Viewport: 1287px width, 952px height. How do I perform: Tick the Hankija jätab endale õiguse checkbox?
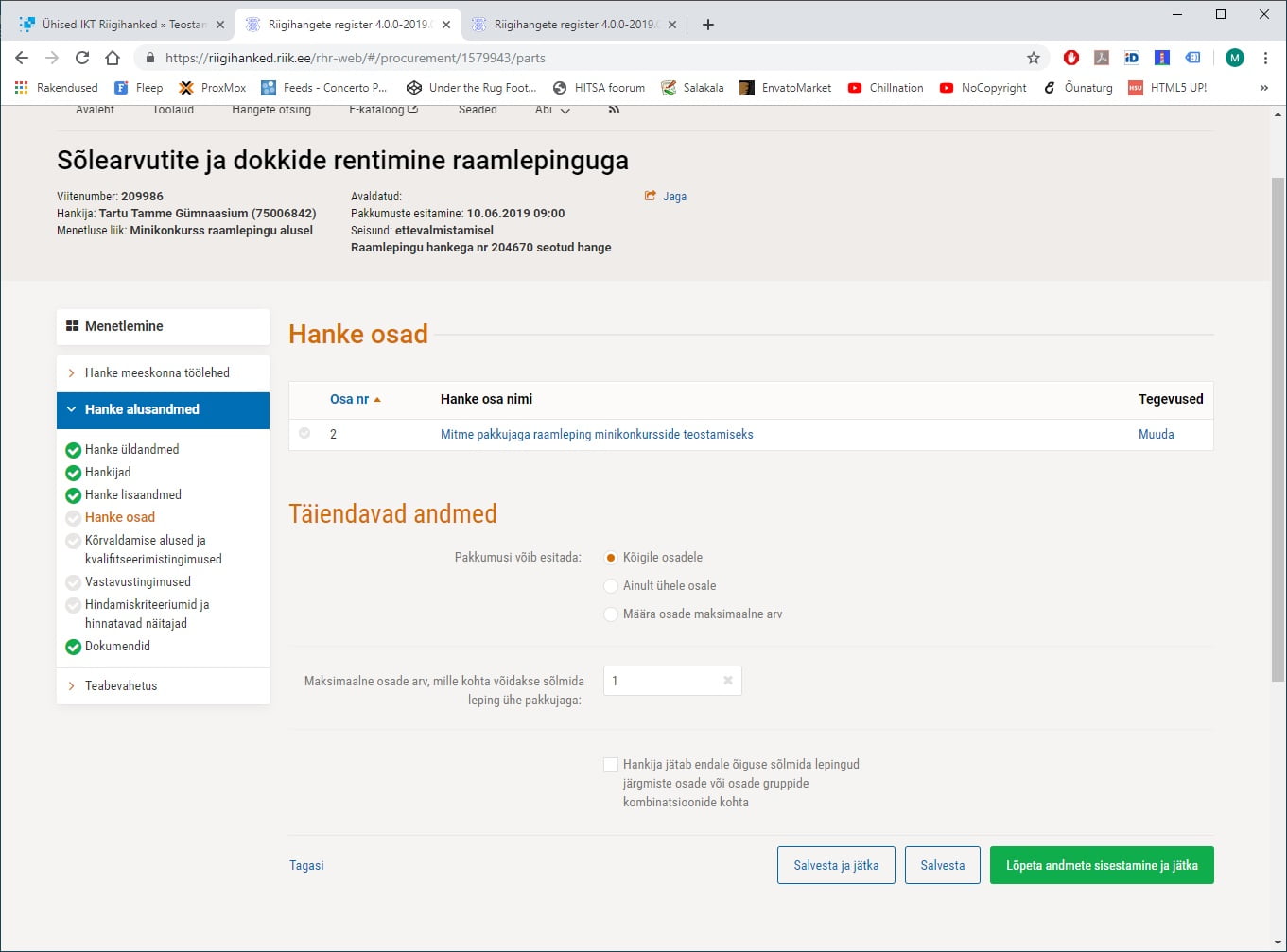pos(611,765)
